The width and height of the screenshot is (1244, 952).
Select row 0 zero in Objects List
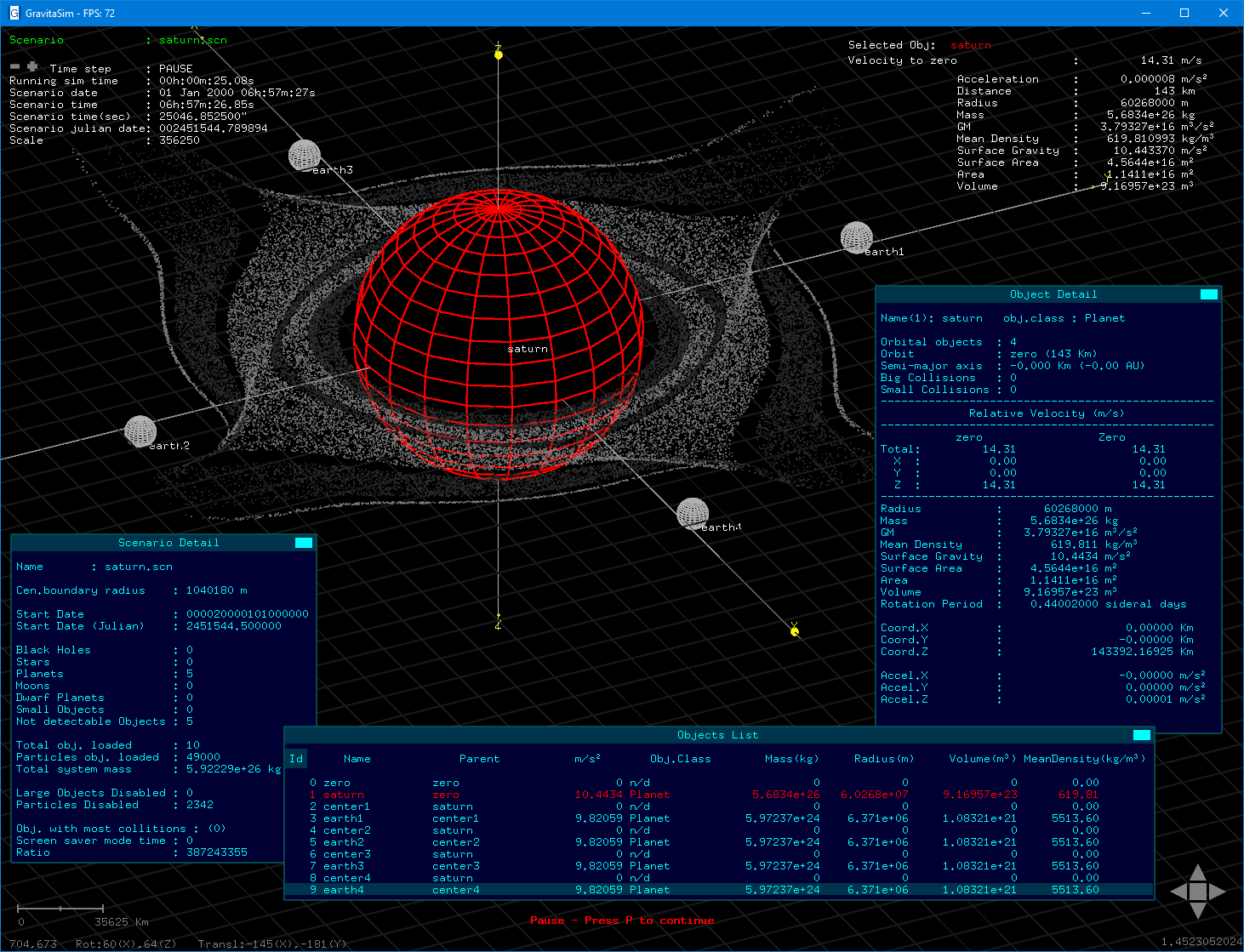coord(719,783)
